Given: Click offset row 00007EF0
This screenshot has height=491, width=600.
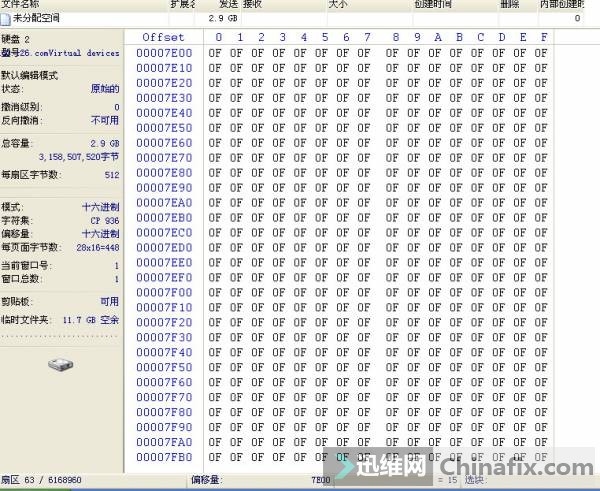Looking at the screenshot, I should click(x=164, y=277).
